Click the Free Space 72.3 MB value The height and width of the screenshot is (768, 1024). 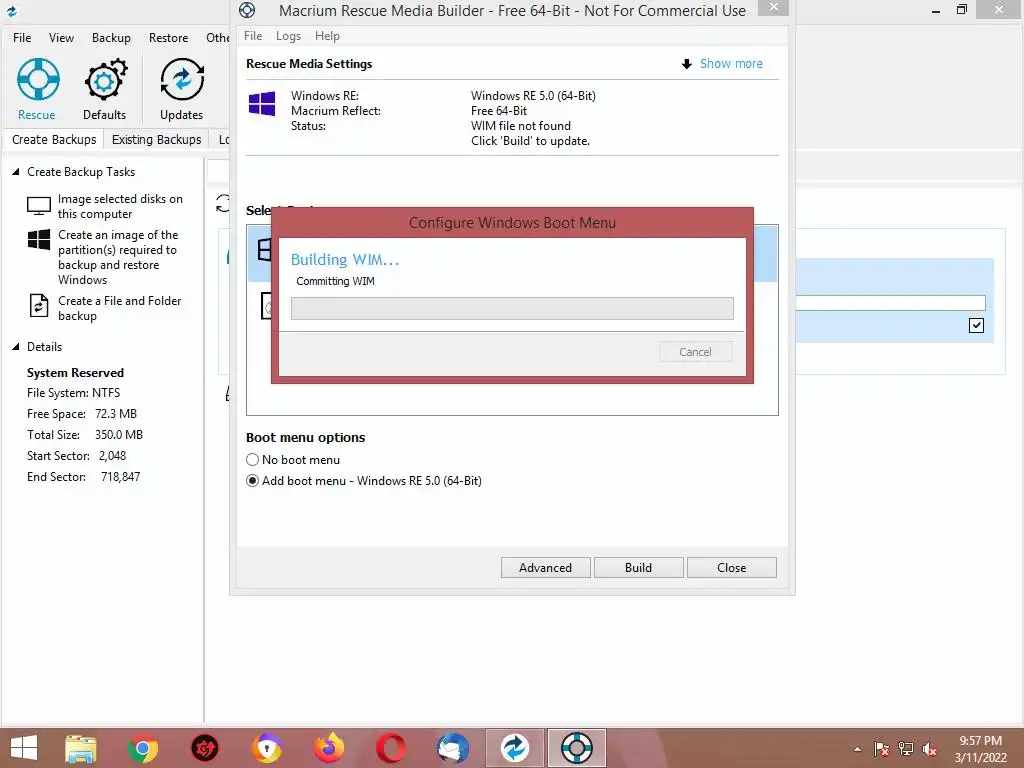pyautogui.click(x=116, y=414)
